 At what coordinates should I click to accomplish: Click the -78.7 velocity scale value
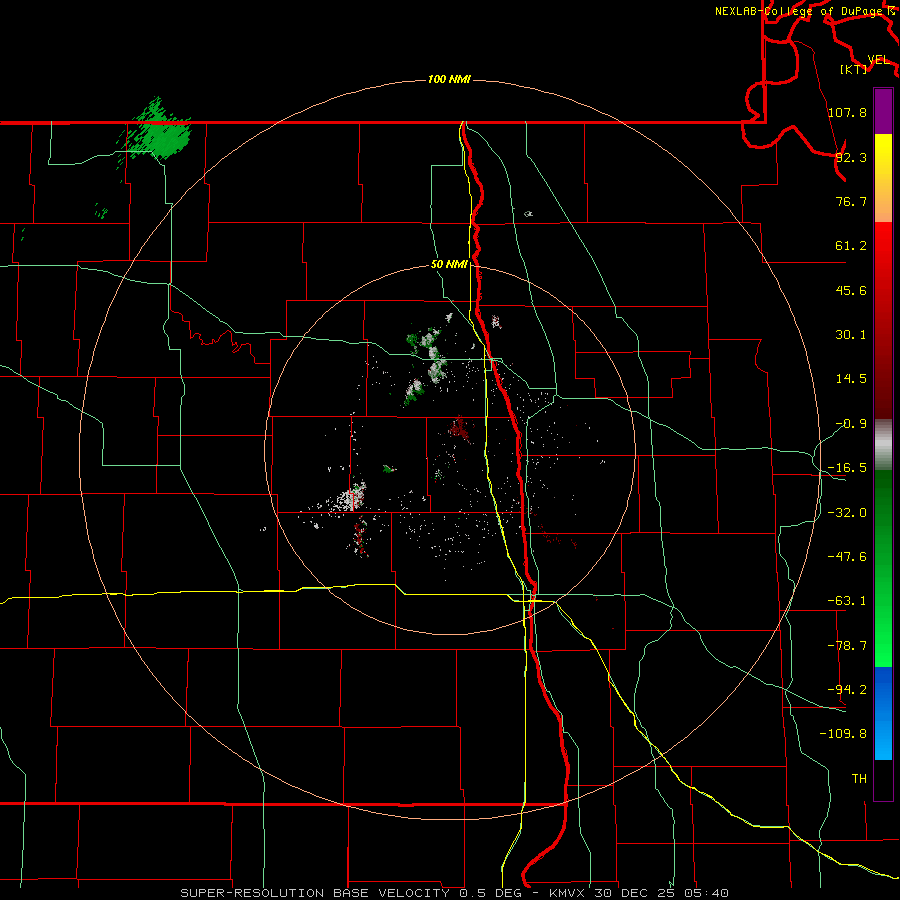click(x=847, y=646)
